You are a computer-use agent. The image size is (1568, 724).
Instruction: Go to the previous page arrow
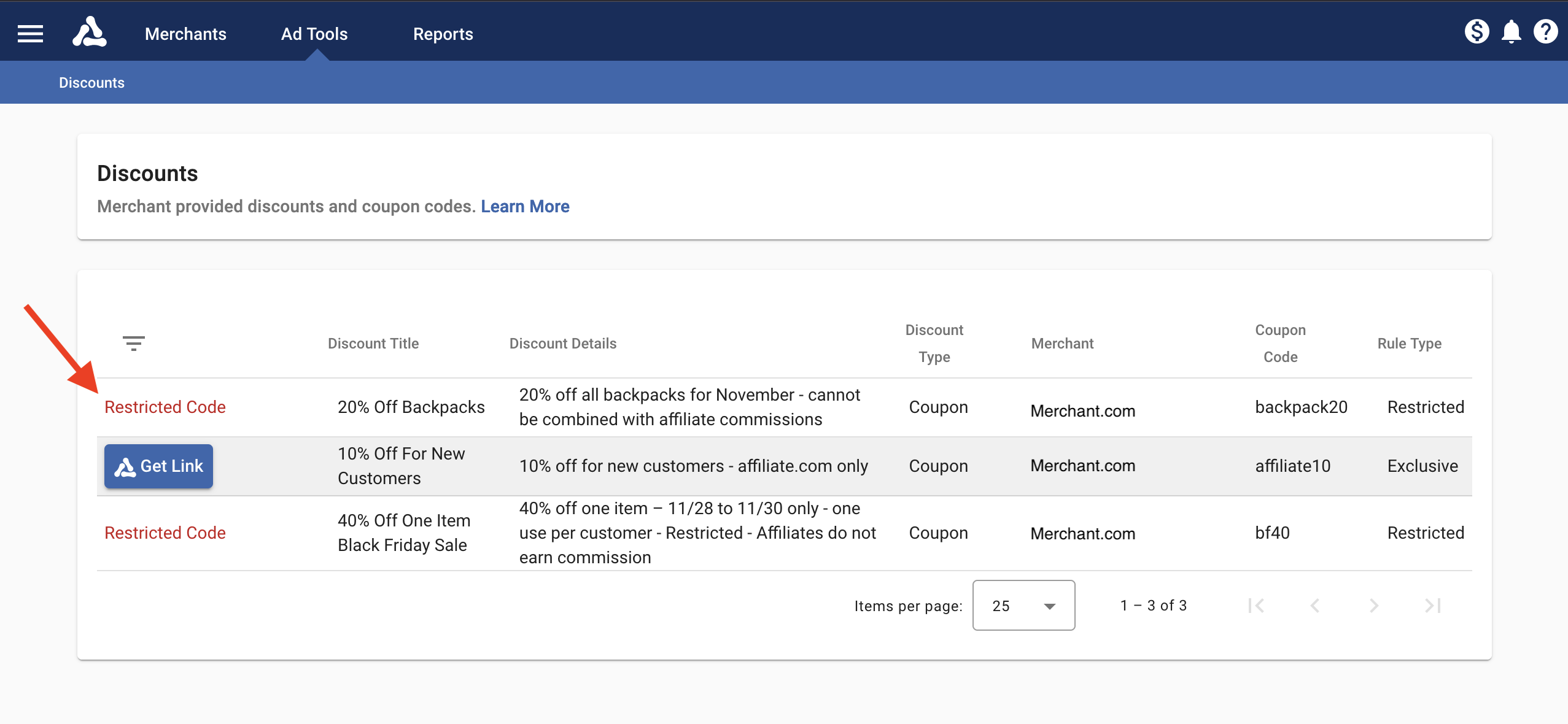click(x=1314, y=606)
